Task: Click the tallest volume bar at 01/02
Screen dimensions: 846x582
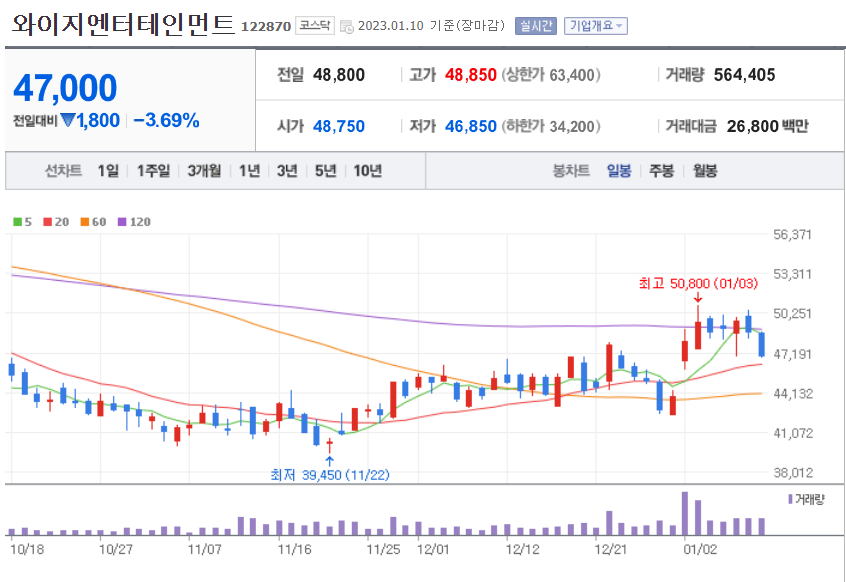Action: click(685, 513)
